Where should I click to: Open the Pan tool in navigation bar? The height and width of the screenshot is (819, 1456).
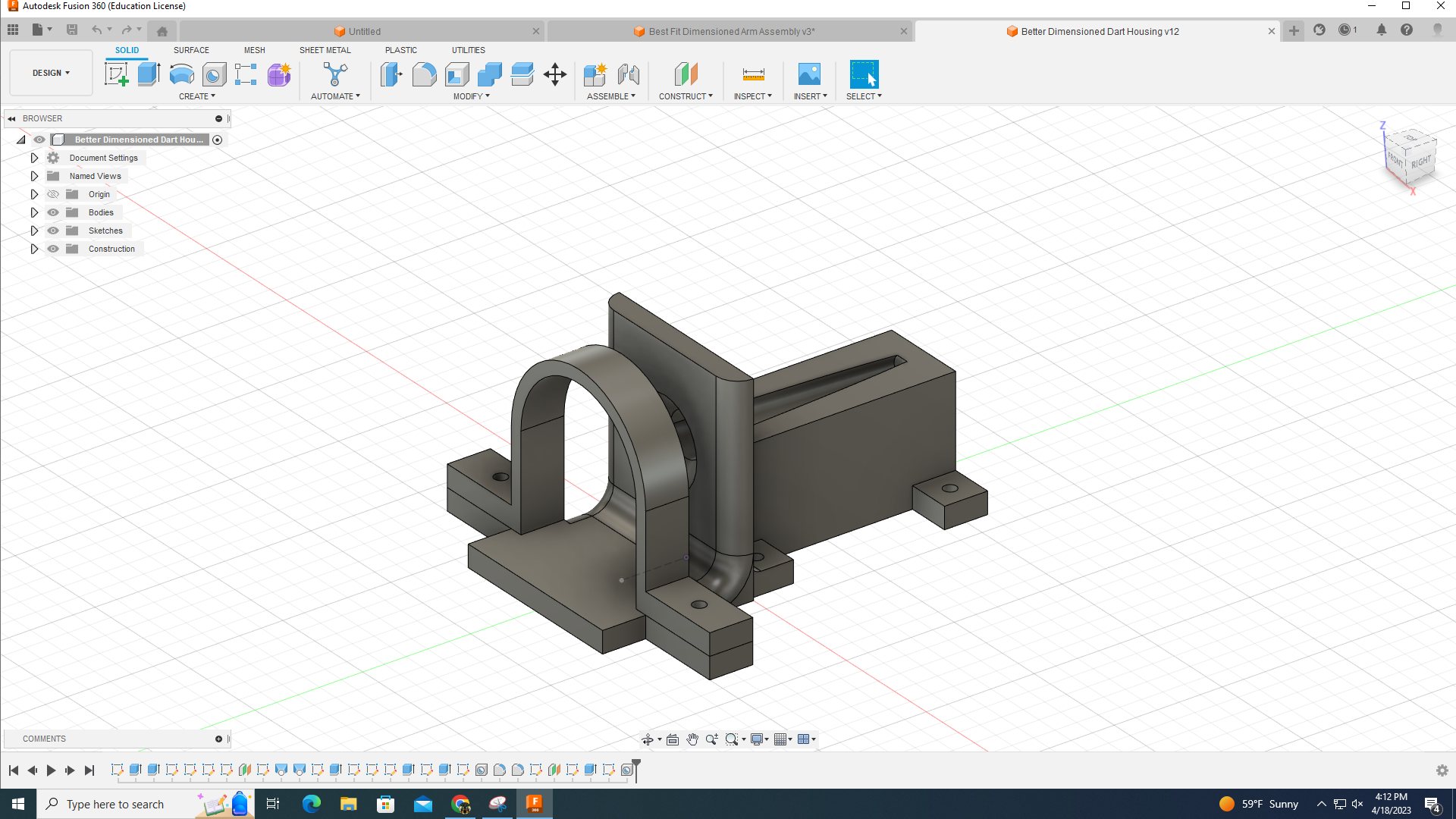[x=692, y=739]
